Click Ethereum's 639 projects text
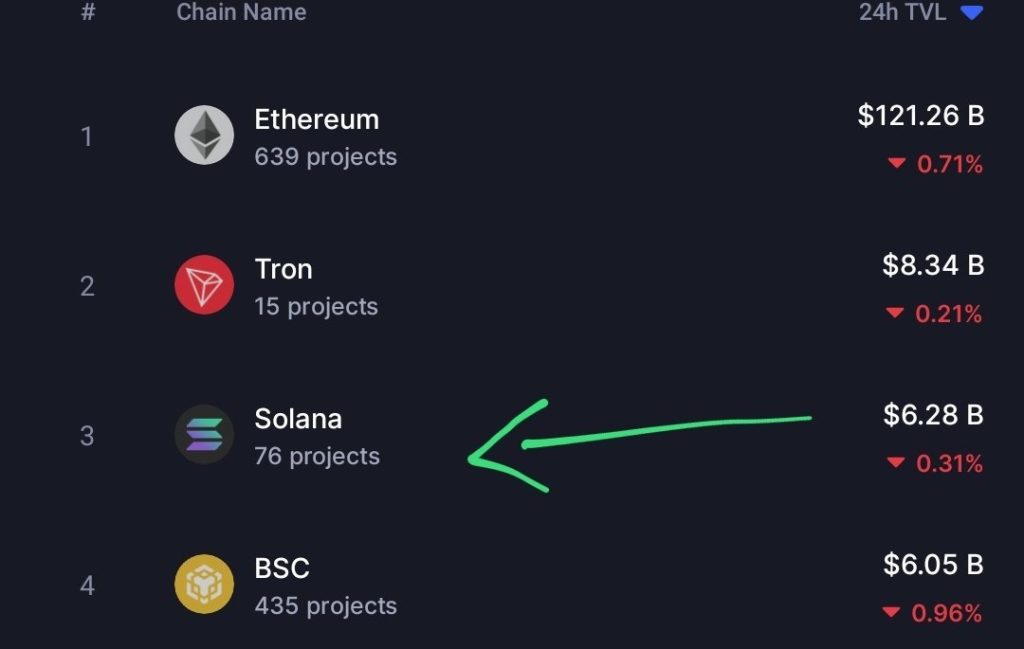 pos(325,157)
